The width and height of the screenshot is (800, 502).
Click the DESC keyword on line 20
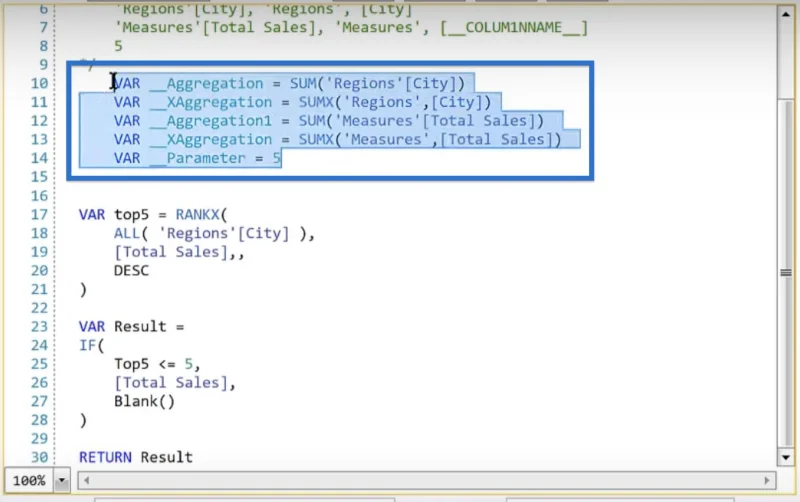pyautogui.click(x=131, y=270)
